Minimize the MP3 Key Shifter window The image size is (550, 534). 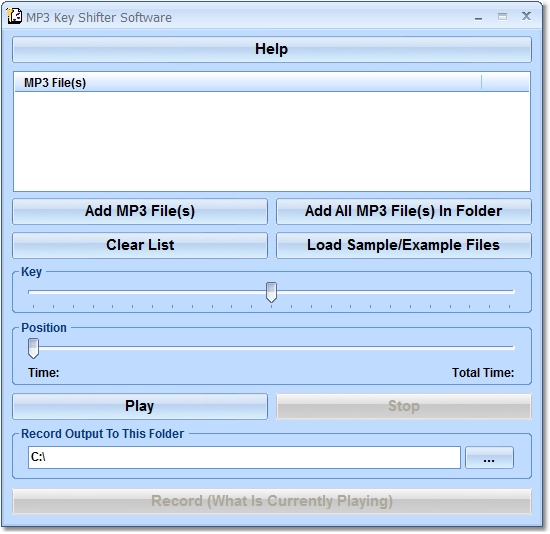click(x=478, y=17)
